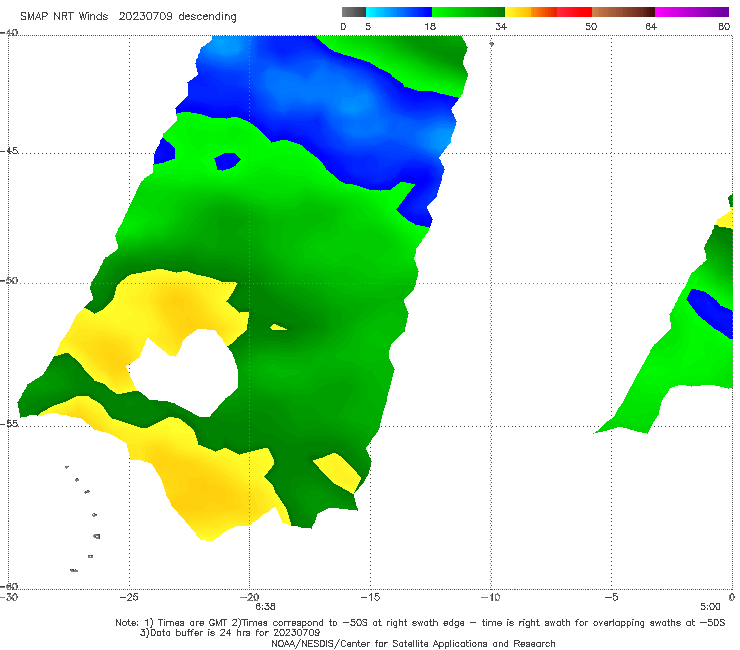Click the '3)Data buffer is 24 hrs' note
Screen dimensions: 740x650
pyautogui.click(x=230, y=633)
